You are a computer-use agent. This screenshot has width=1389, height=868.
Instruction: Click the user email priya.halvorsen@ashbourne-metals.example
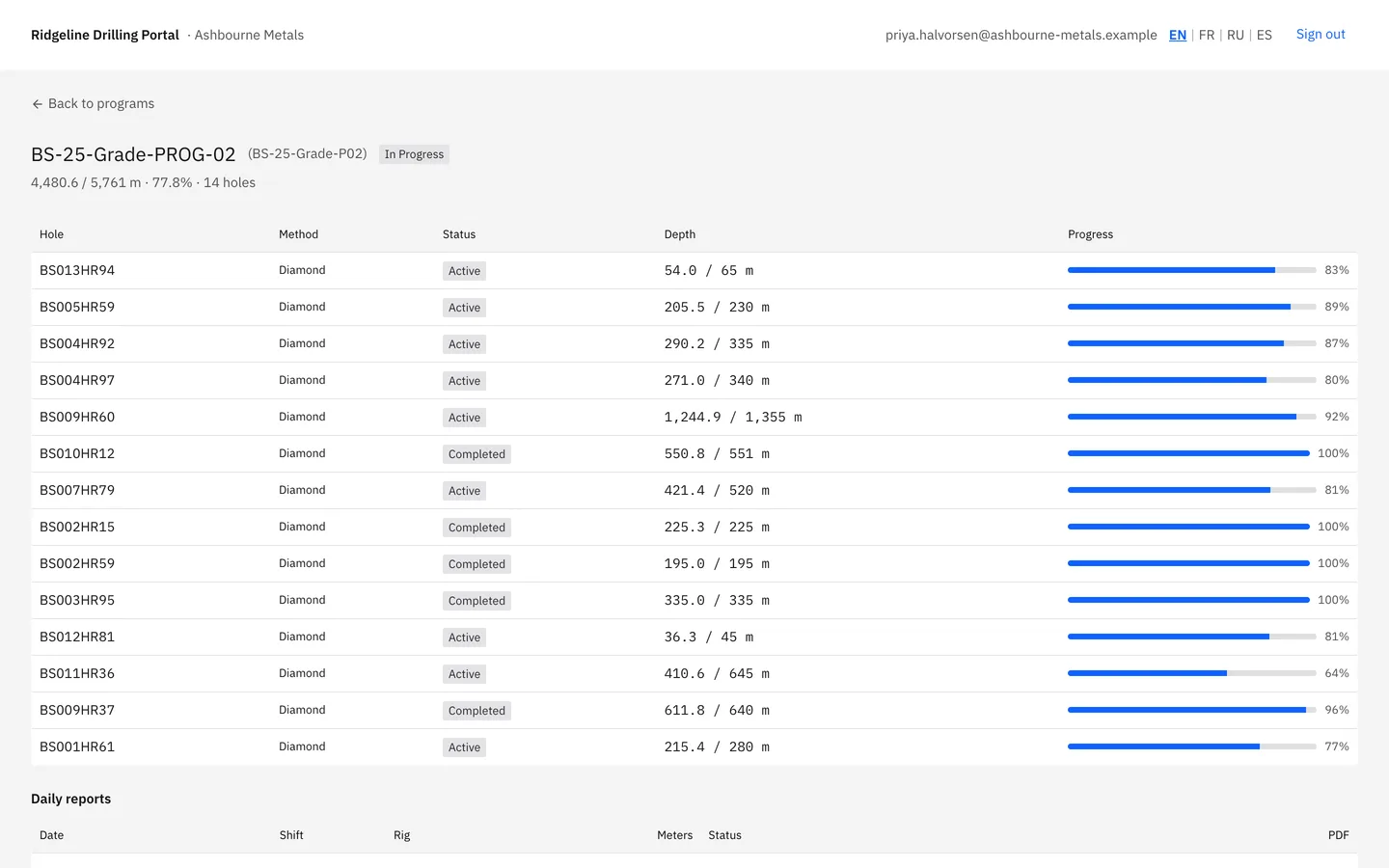(x=1021, y=35)
